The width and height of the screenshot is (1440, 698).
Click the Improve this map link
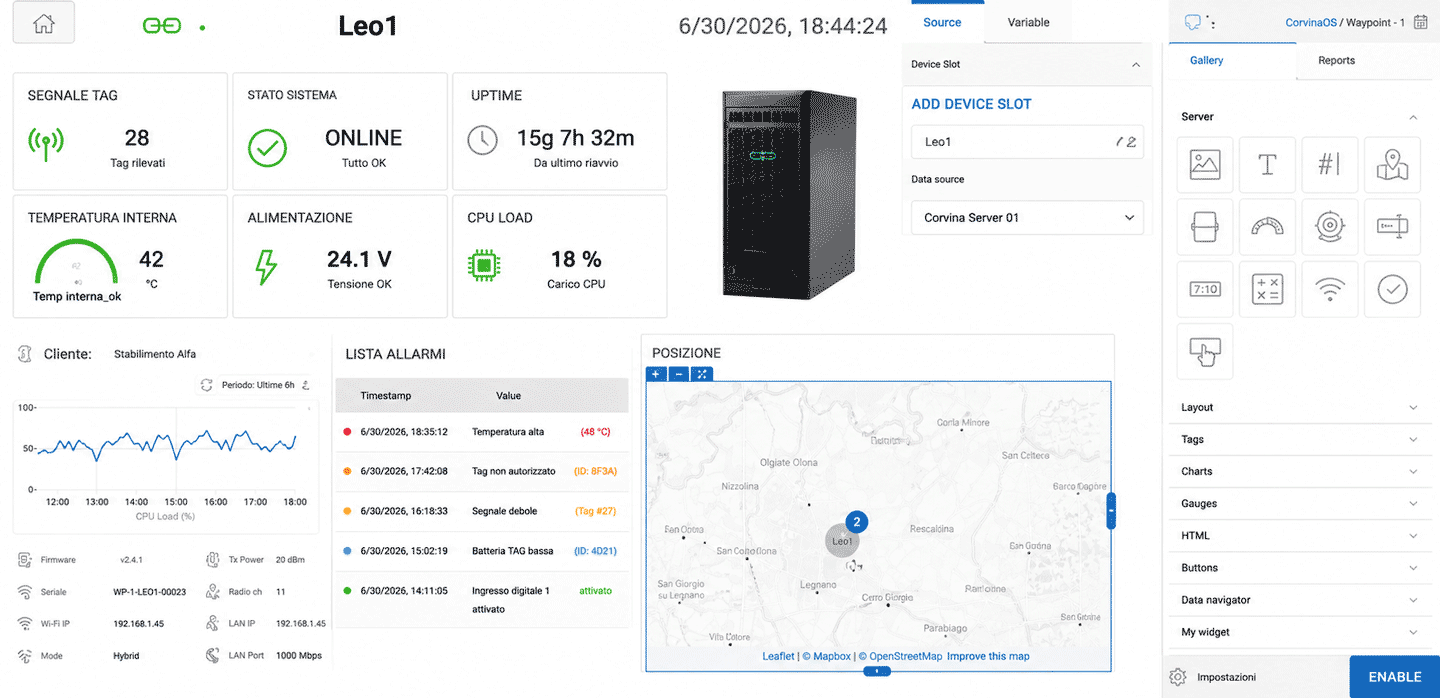988,656
